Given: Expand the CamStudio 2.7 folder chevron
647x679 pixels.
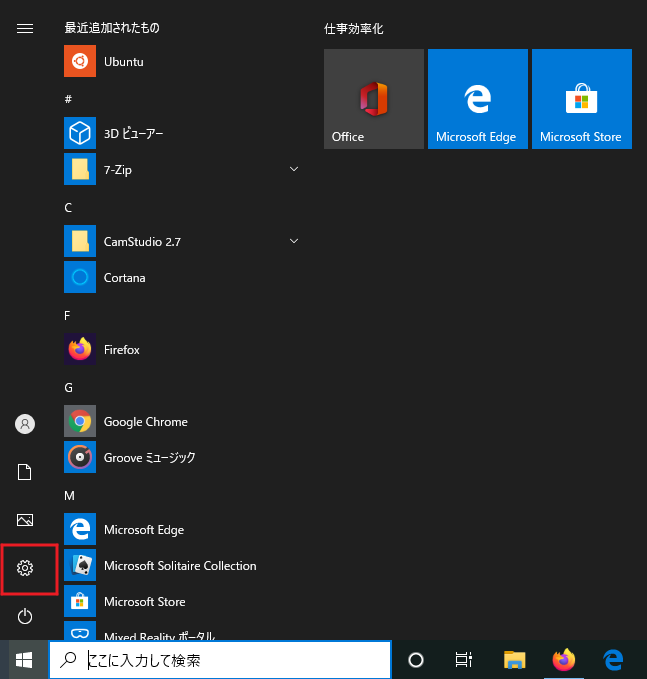Looking at the screenshot, I should point(294,242).
